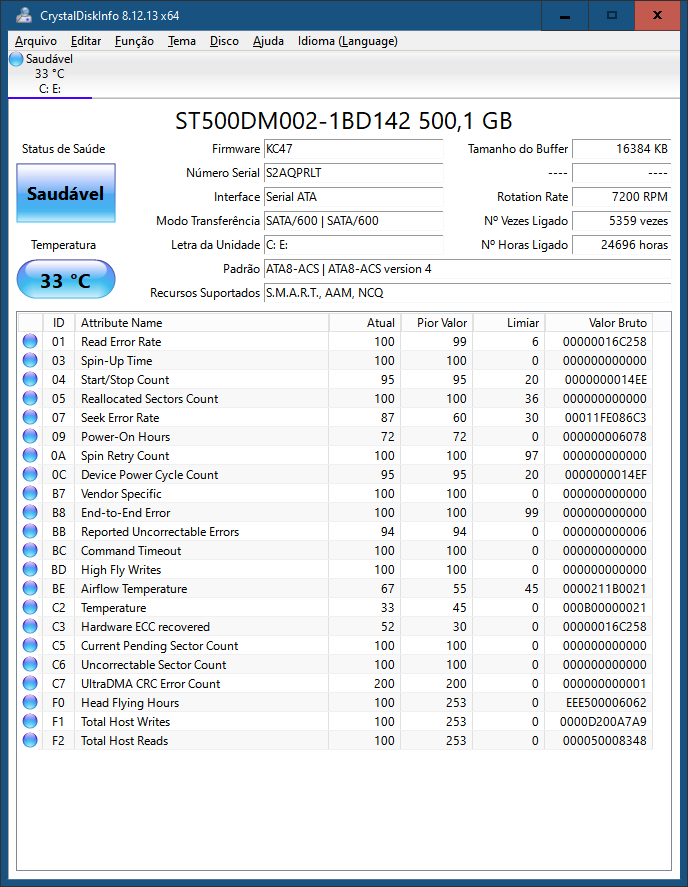This screenshot has width=688, height=887.
Task: Click status orb for Spin Retry Count row
Action: pos(30,455)
